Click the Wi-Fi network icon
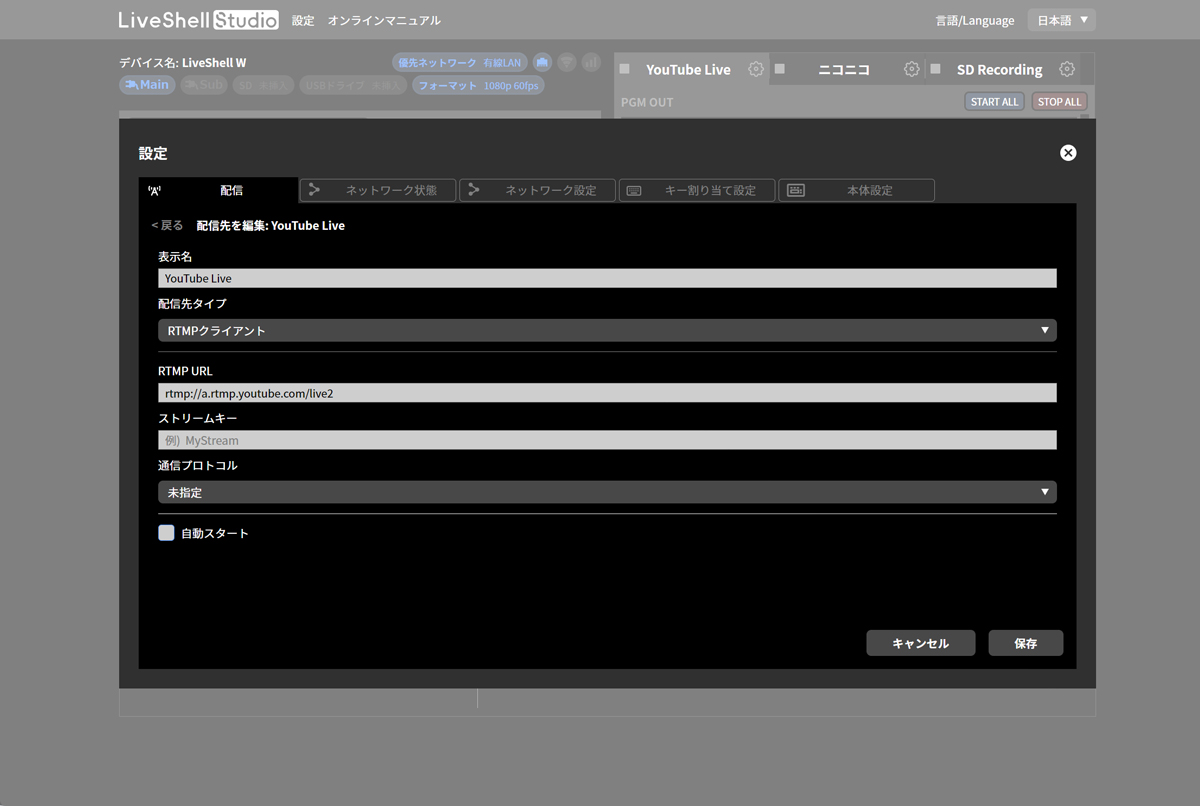The image size is (1200, 806). point(566,63)
